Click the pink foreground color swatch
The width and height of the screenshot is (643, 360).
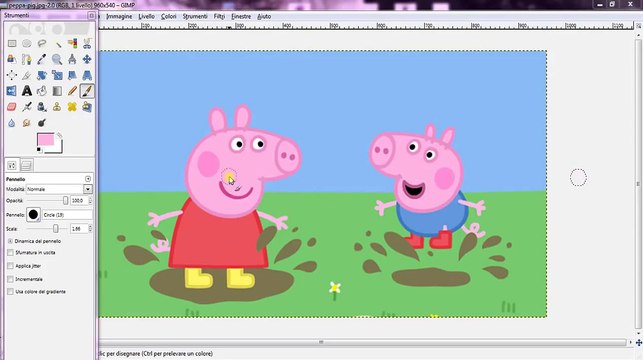coord(45,140)
